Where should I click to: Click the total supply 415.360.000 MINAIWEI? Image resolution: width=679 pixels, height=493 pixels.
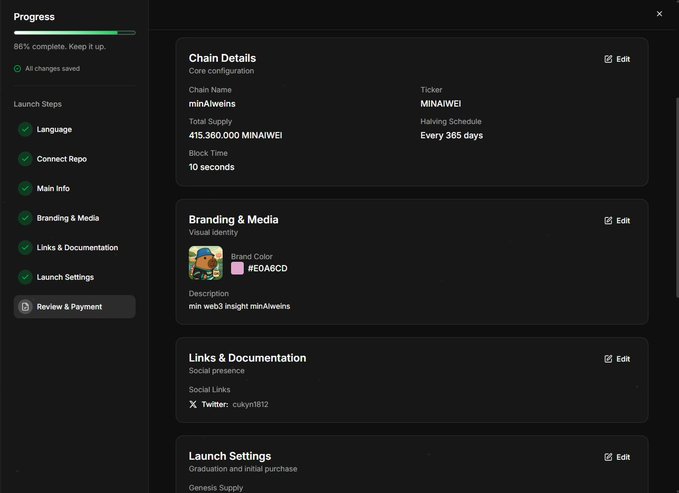235,135
